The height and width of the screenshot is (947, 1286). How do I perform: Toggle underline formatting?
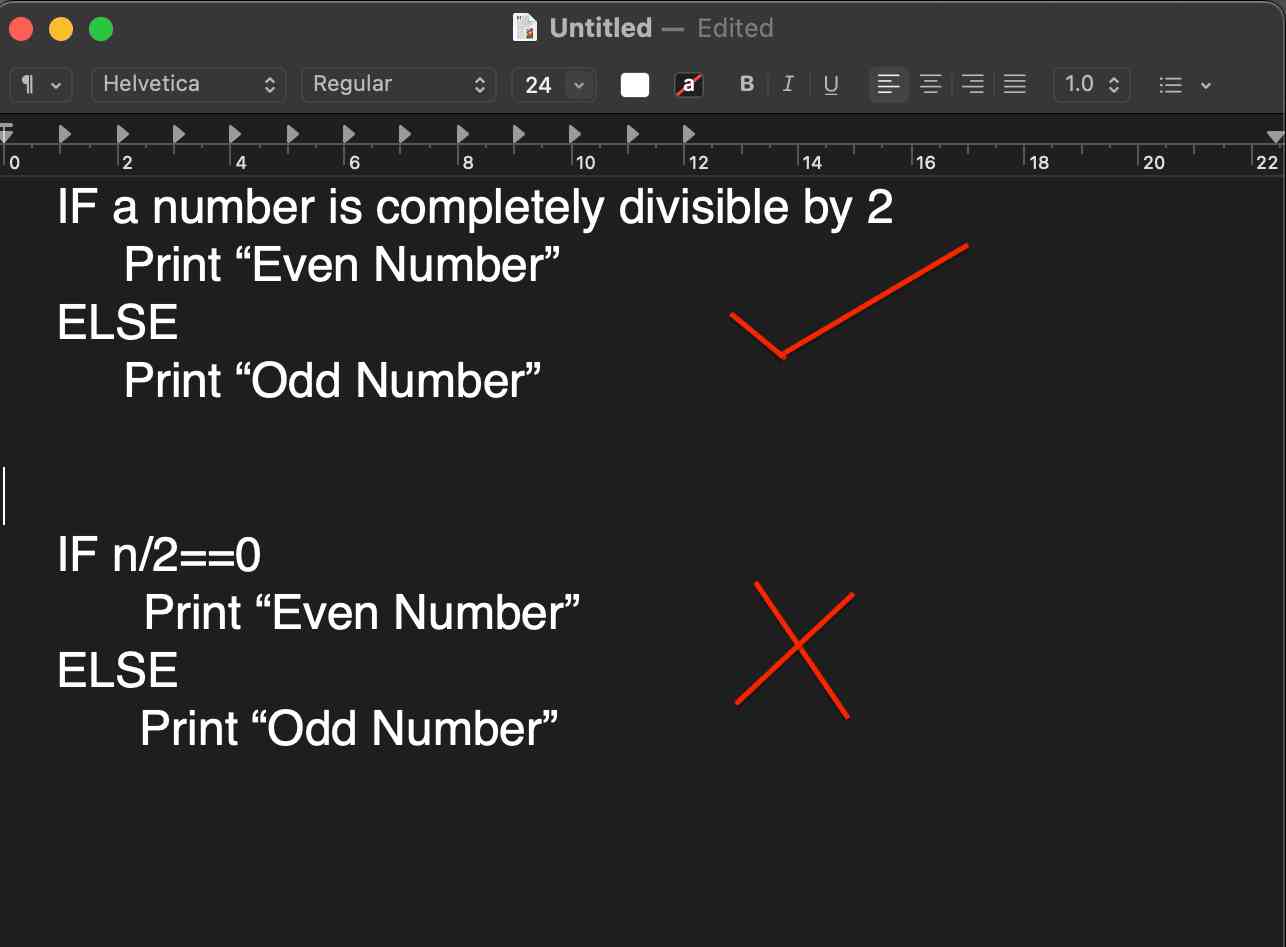click(x=831, y=85)
